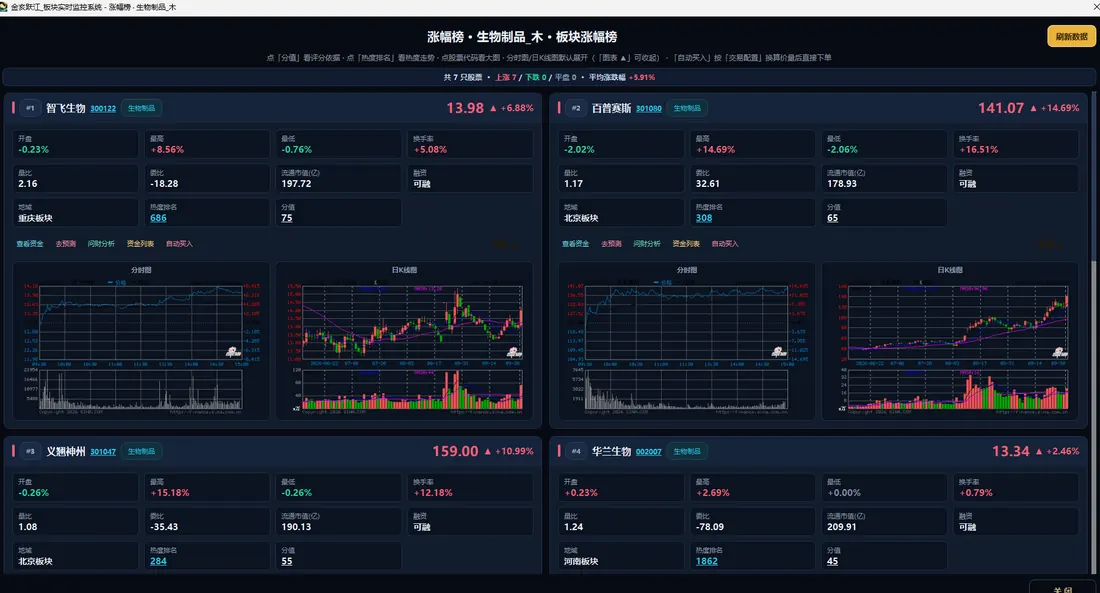This screenshot has width=1100, height=593.
Task: View score 55 basis for 义翘神州
Action: (x=287, y=561)
